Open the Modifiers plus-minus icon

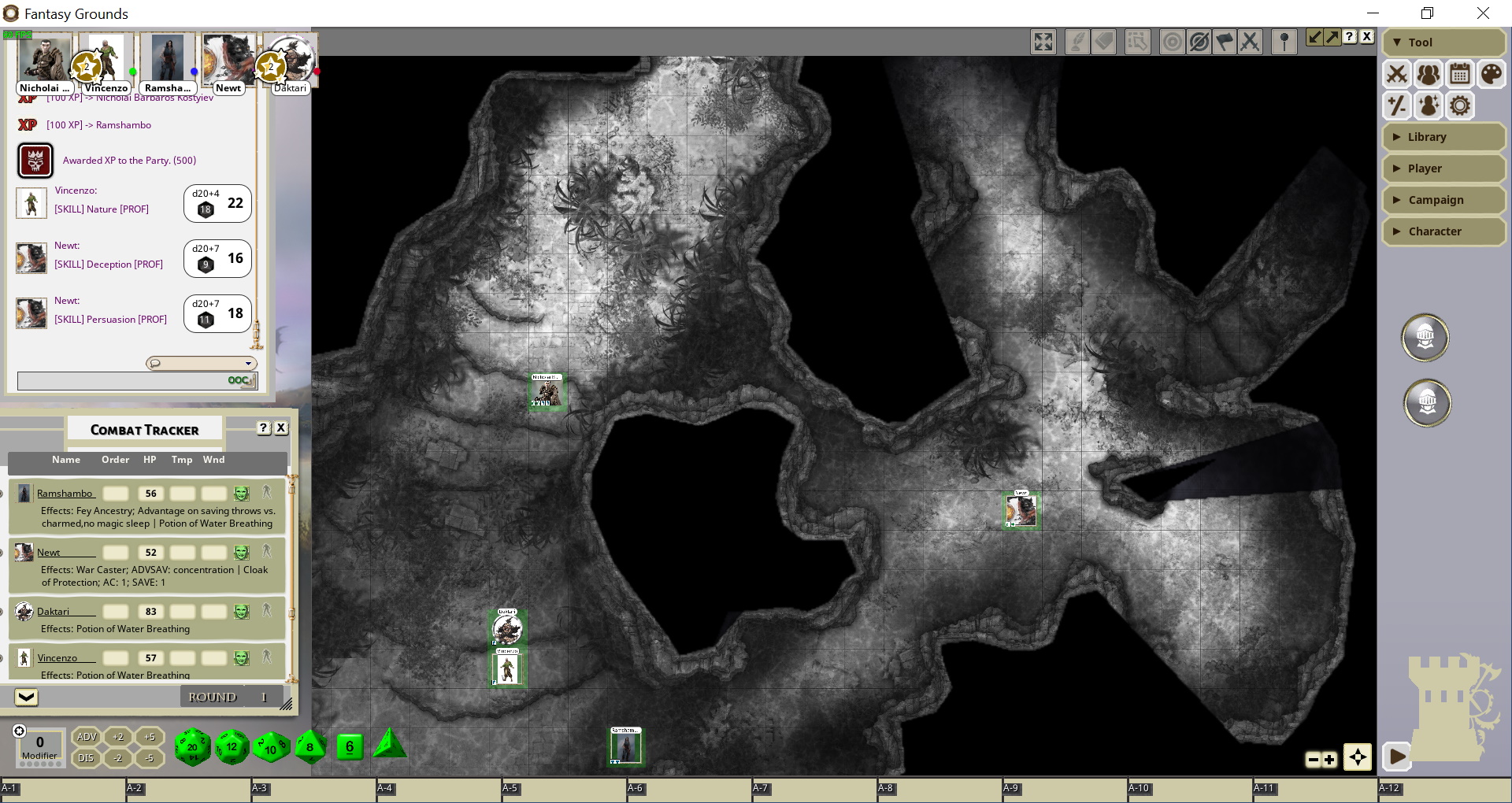pos(1397,105)
